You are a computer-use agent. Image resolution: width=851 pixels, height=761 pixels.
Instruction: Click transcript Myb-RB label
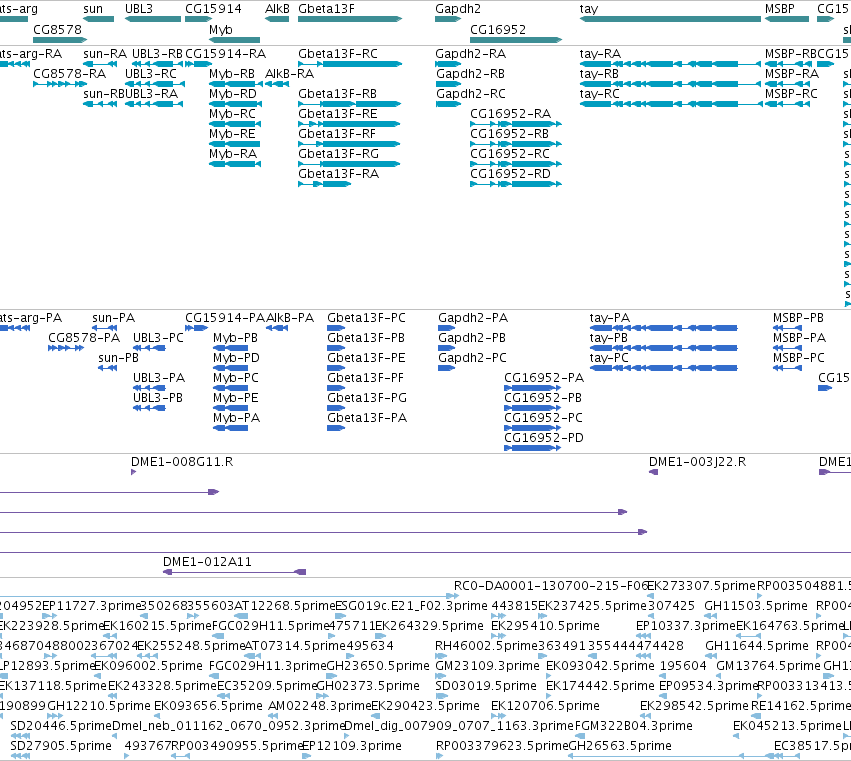(232, 74)
